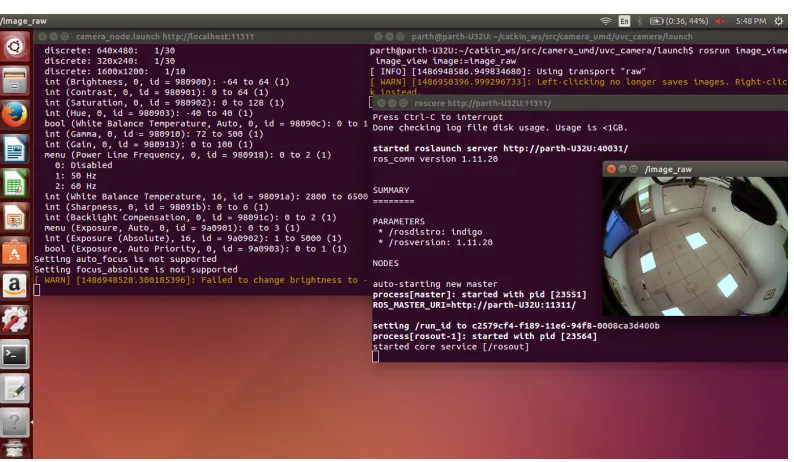794x462 pixels.
Task: Open the 5:48 PM clock menu
Action: click(x=750, y=21)
